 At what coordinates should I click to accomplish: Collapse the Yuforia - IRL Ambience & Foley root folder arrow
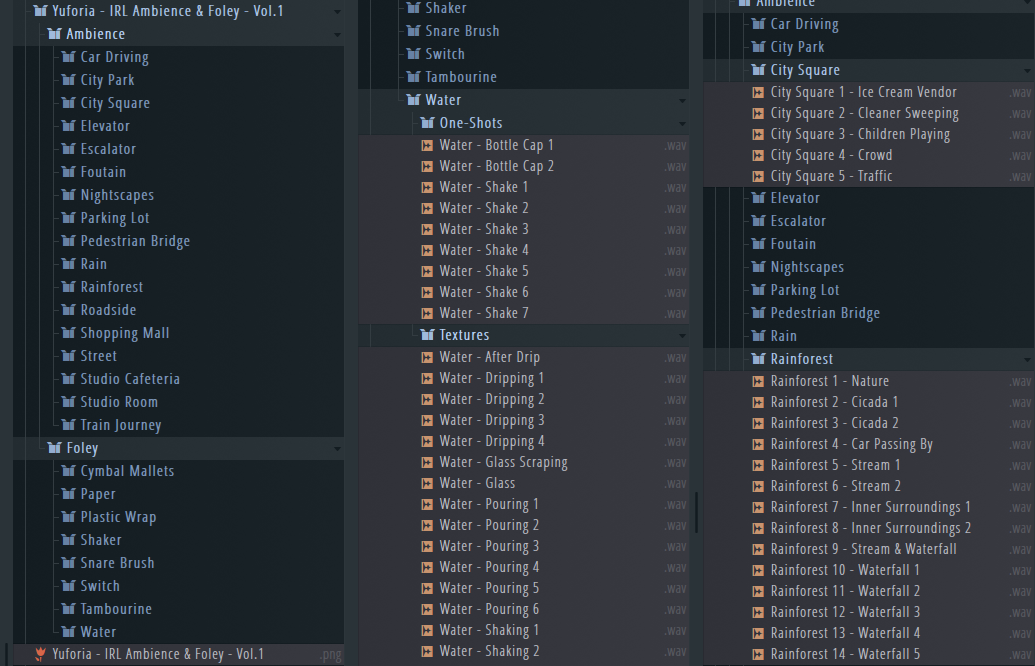[x=337, y=12]
